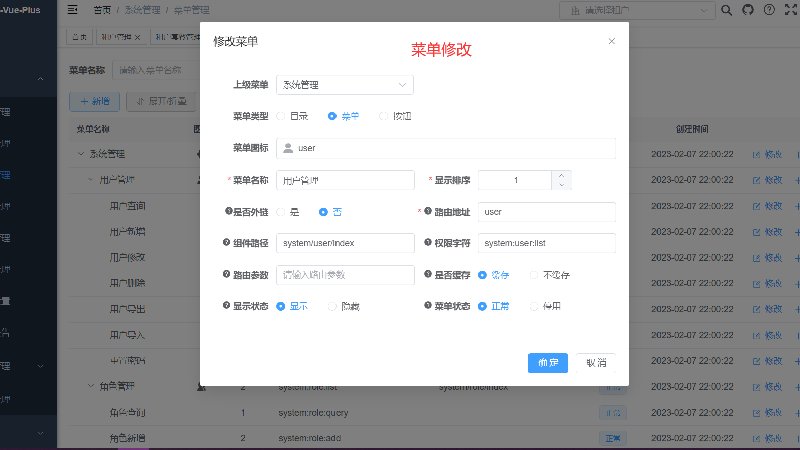Click the edit icon in the 用户查询 row
Viewport: 800px width, 450px height.
coord(756,207)
